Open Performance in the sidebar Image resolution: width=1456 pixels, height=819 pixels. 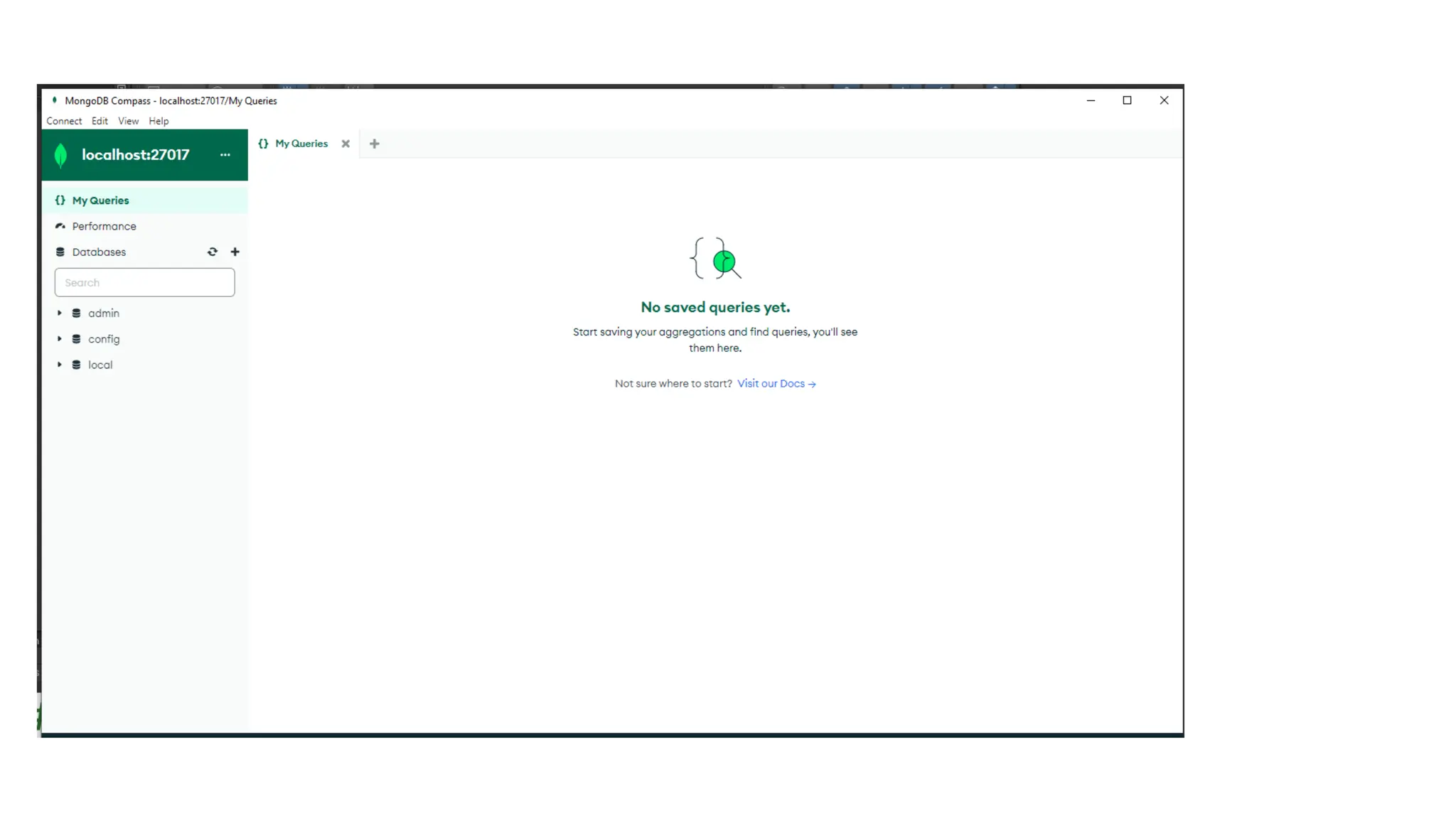point(104,226)
